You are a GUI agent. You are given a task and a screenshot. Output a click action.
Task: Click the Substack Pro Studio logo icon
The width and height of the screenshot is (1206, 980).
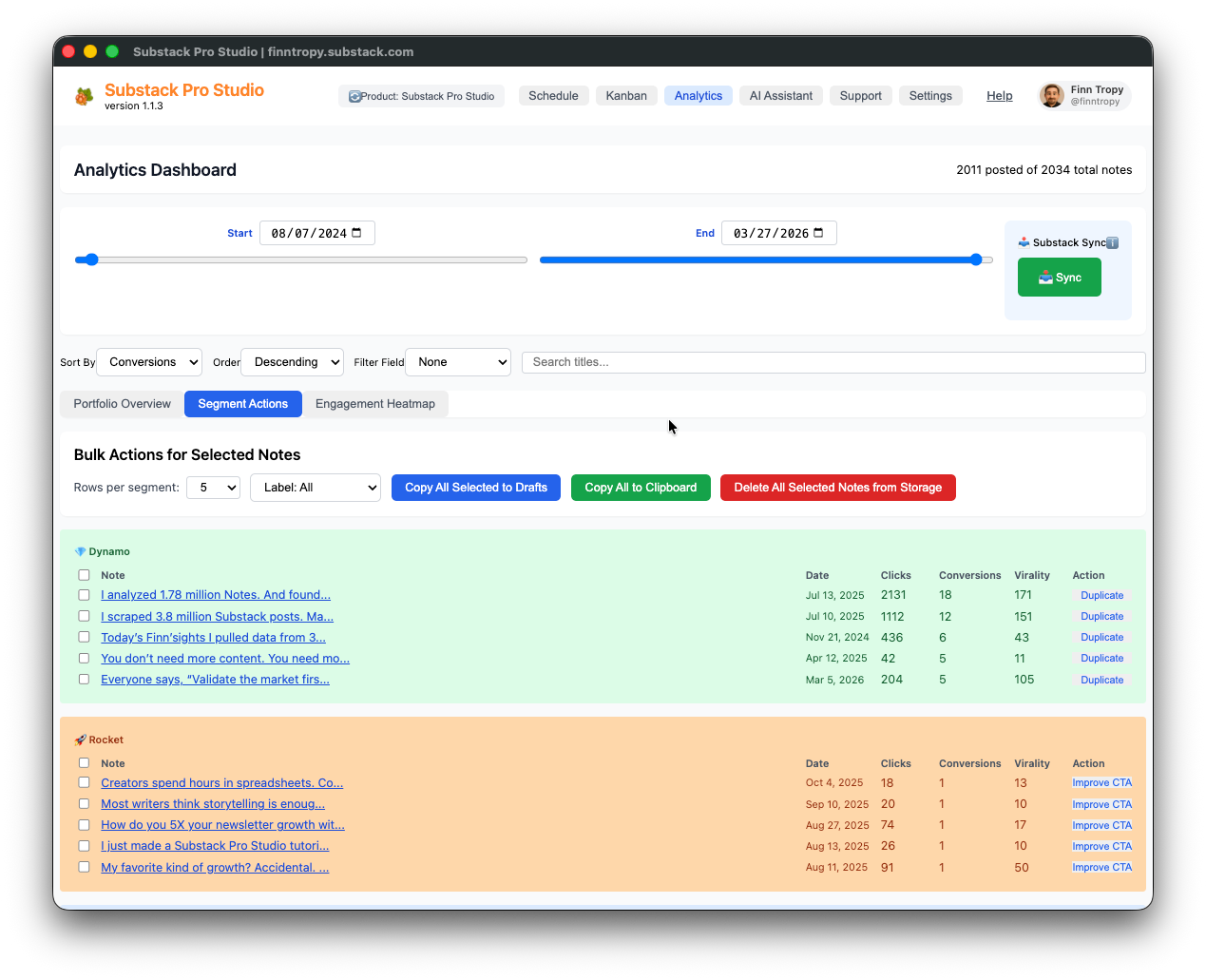pyautogui.click(x=85, y=96)
